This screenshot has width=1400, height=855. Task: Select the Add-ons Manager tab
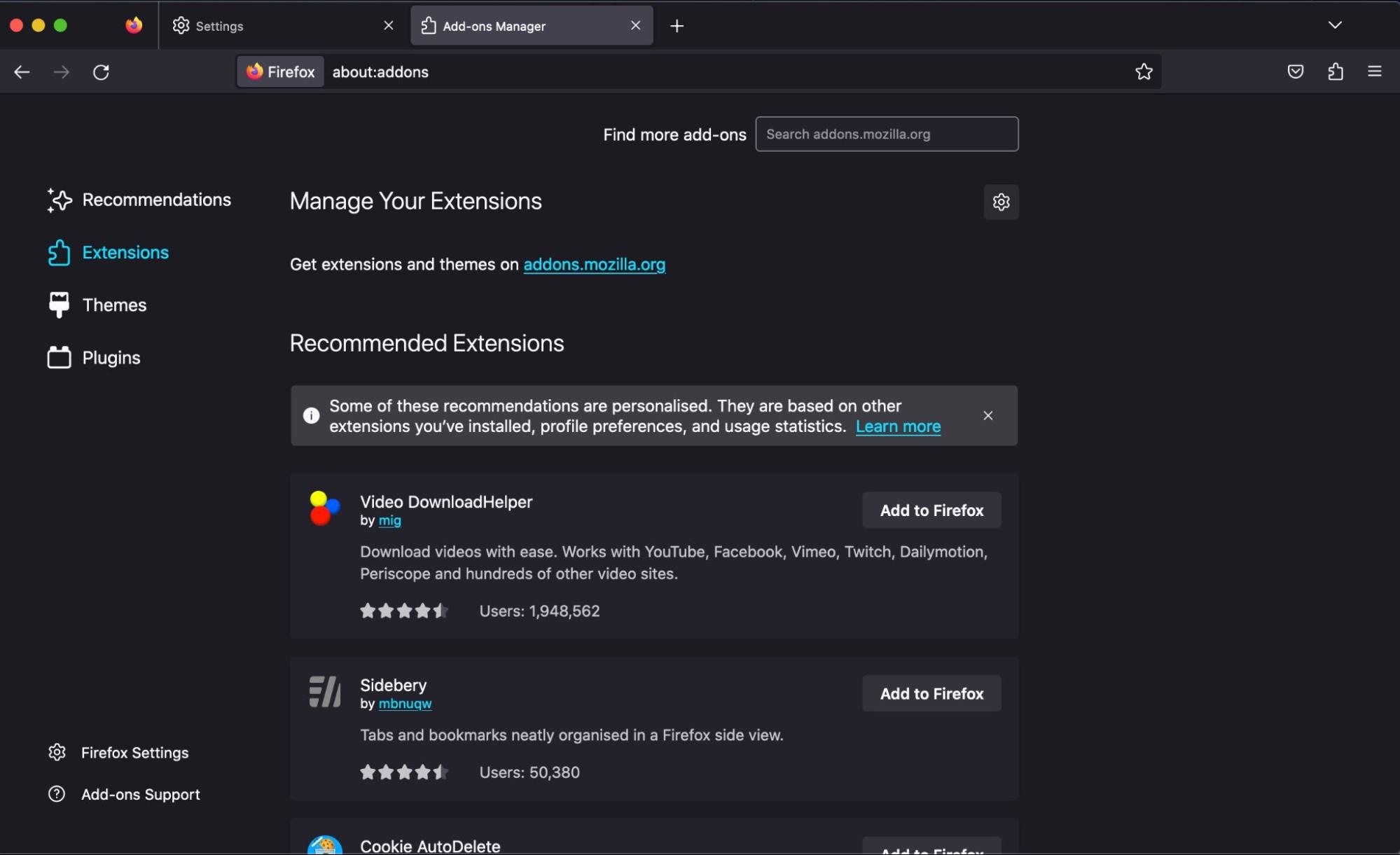click(x=532, y=26)
